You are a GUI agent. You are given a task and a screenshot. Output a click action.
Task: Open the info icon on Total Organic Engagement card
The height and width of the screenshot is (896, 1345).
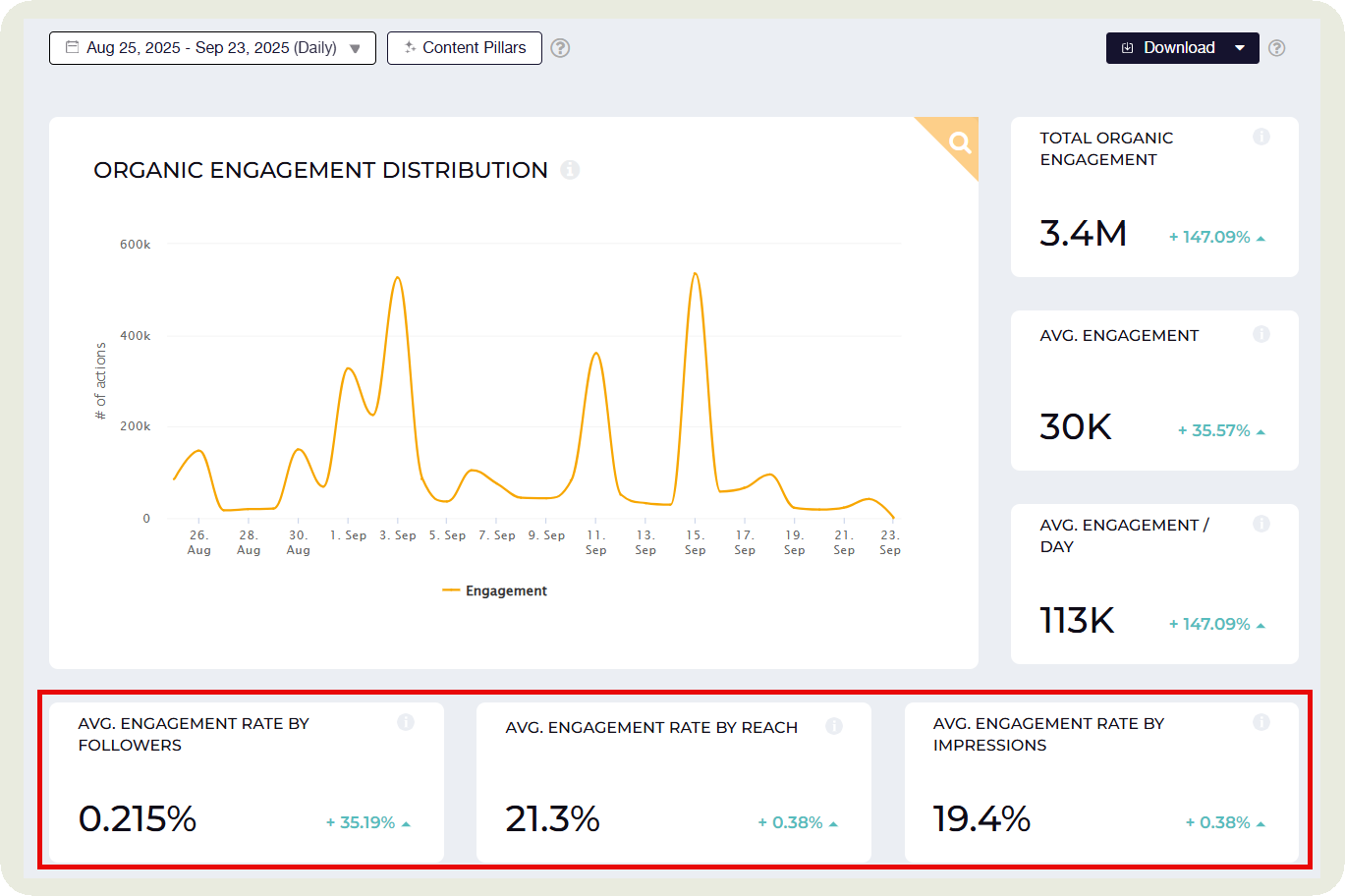(1261, 137)
